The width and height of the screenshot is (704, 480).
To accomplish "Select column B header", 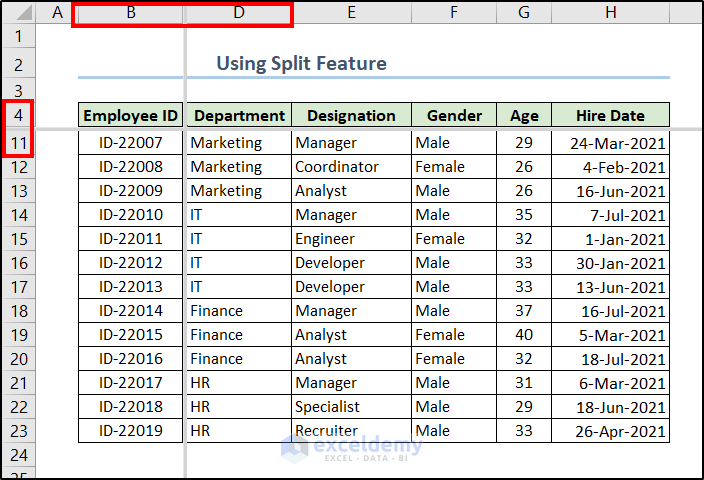I will pos(130,13).
